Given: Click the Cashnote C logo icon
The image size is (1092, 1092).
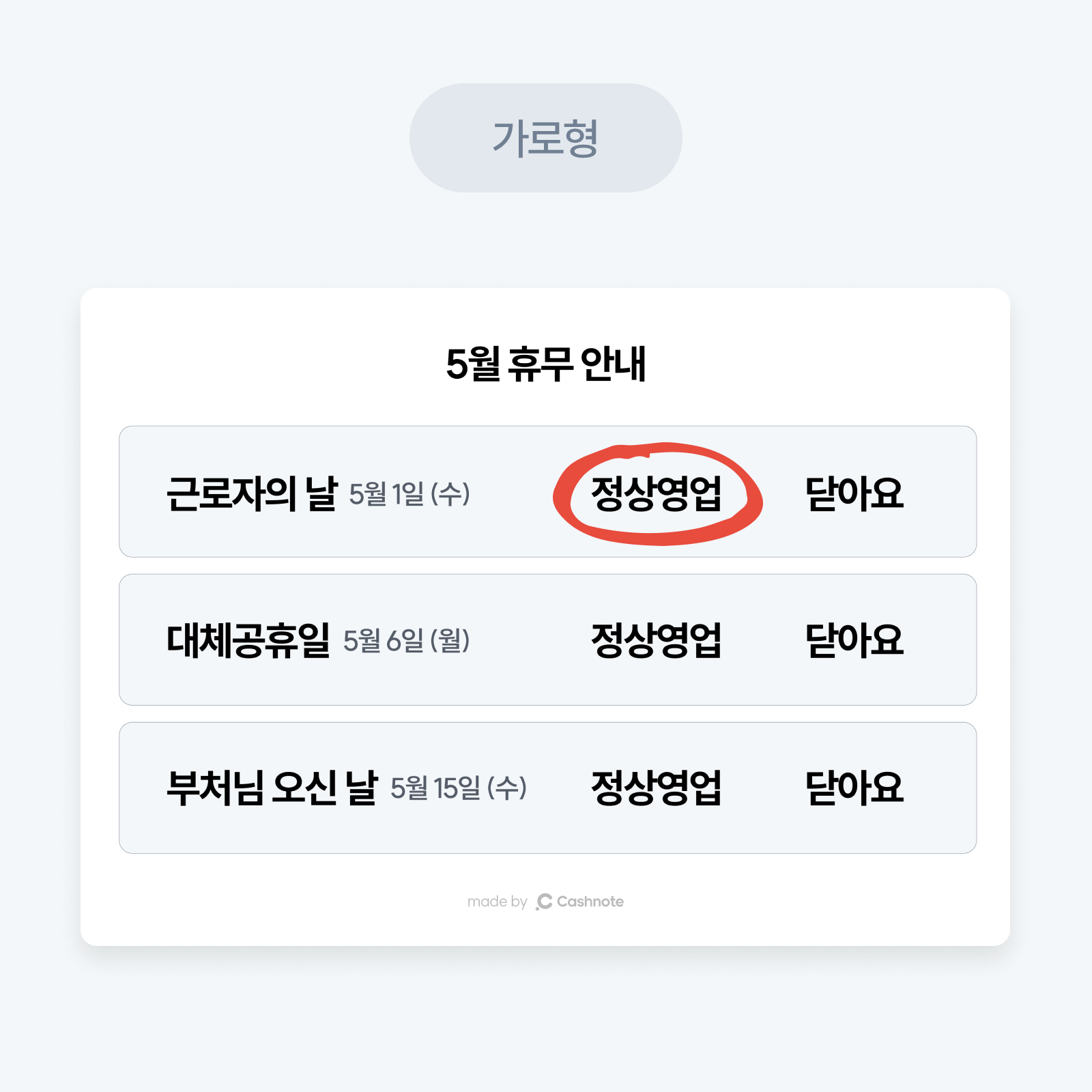Looking at the screenshot, I should [544, 902].
